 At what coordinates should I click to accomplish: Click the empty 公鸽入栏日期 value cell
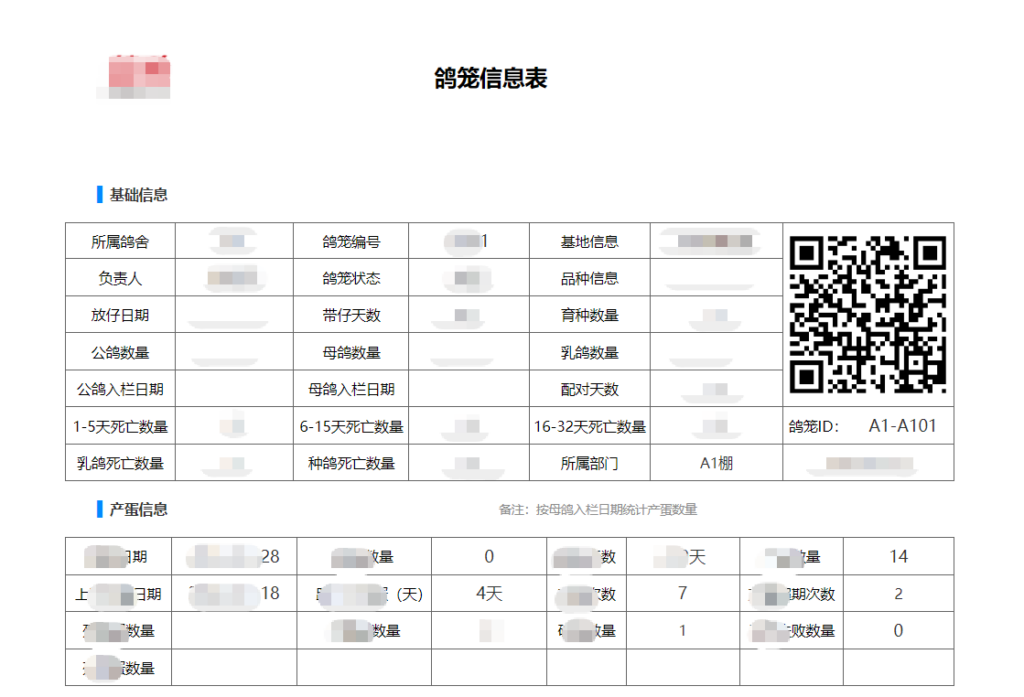point(235,389)
